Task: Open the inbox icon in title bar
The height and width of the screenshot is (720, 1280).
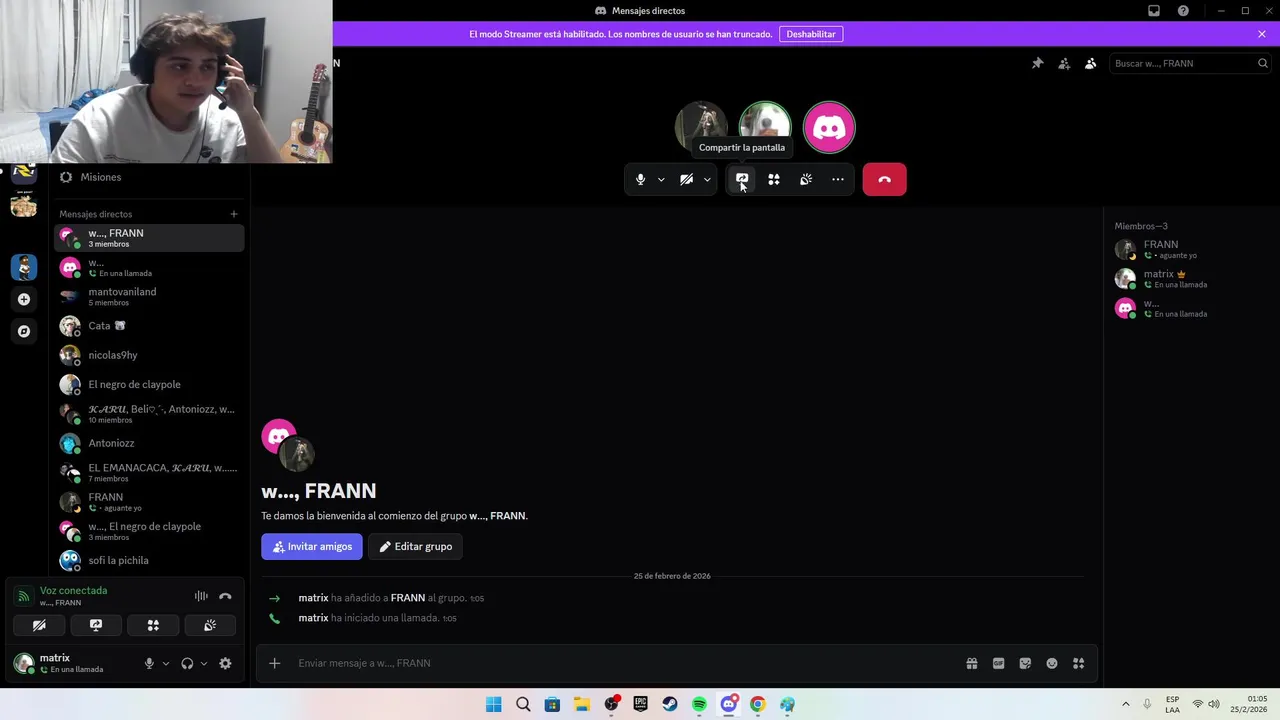Action: point(1154,11)
